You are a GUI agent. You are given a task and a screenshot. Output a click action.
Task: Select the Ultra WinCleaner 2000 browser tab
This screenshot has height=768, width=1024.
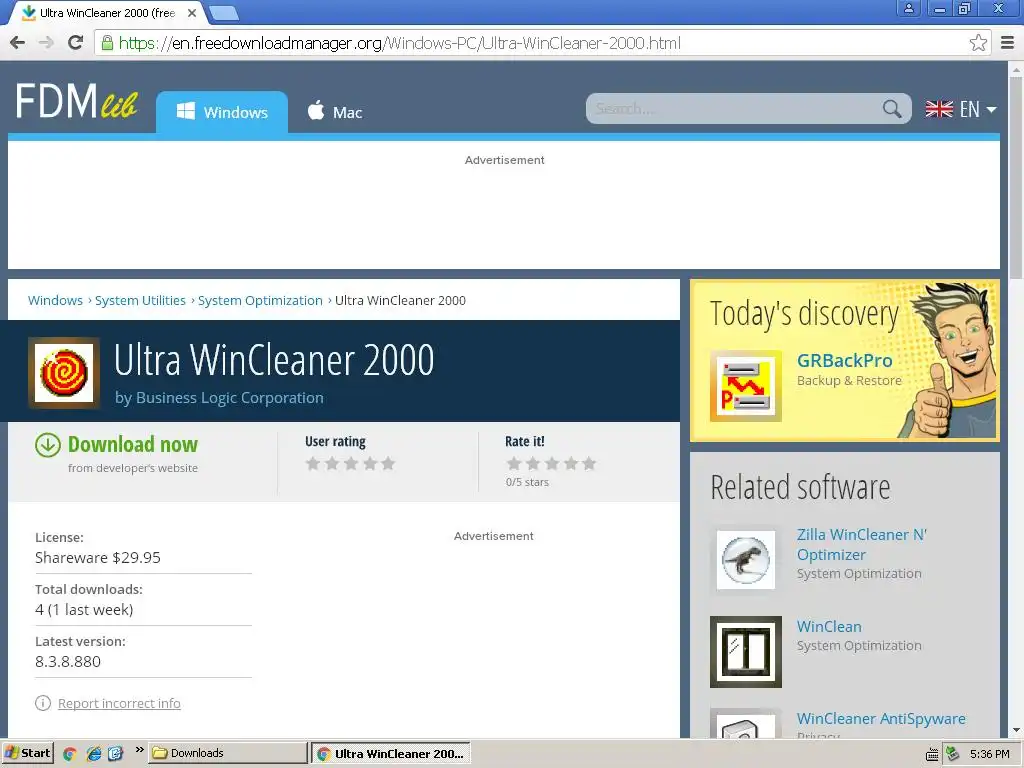pos(108,13)
